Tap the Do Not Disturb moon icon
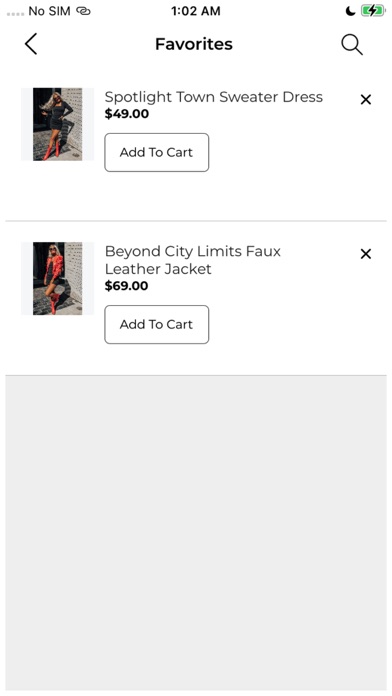Image resolution: width=392 pixels, height=696 pixels. point(351,11)
